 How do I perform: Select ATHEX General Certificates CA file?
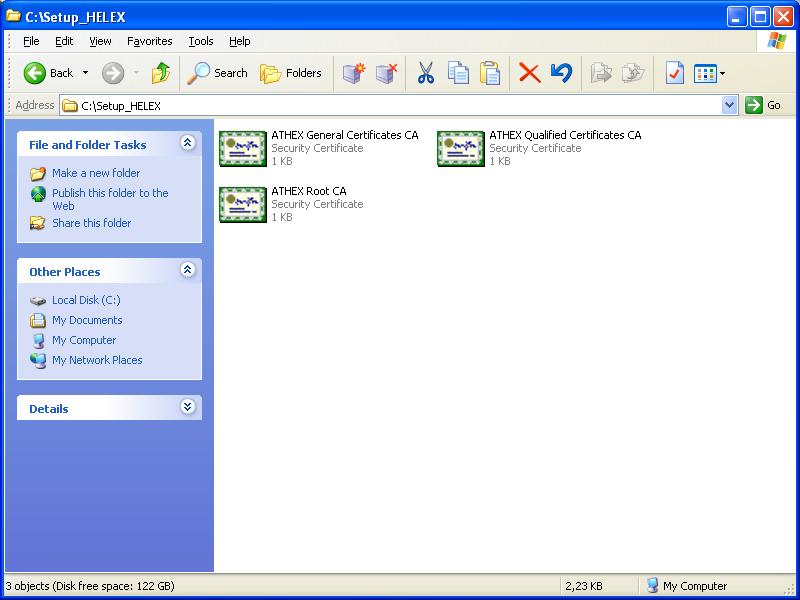coord(319,148)
